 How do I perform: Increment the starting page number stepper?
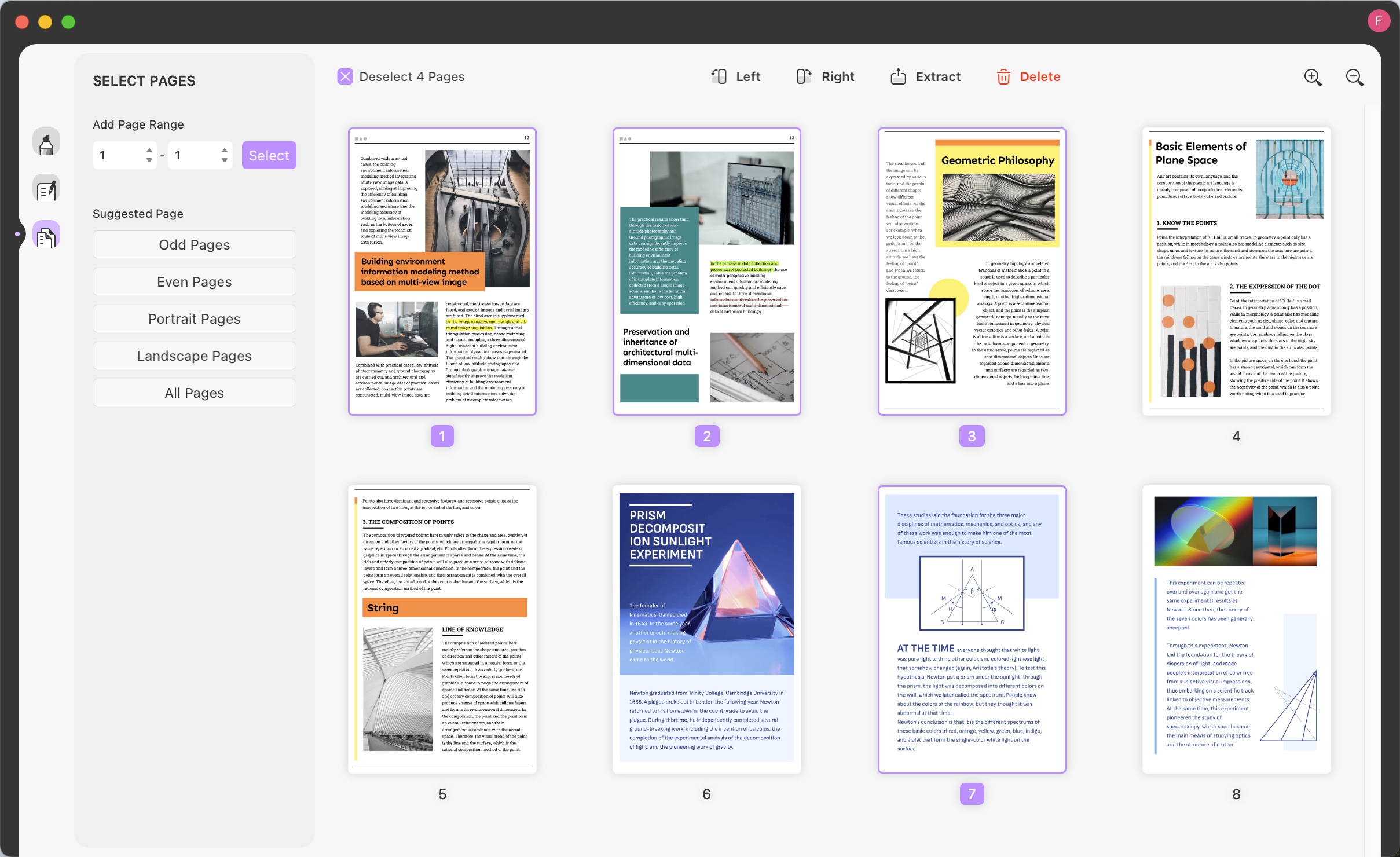click(x=148, y=151)
